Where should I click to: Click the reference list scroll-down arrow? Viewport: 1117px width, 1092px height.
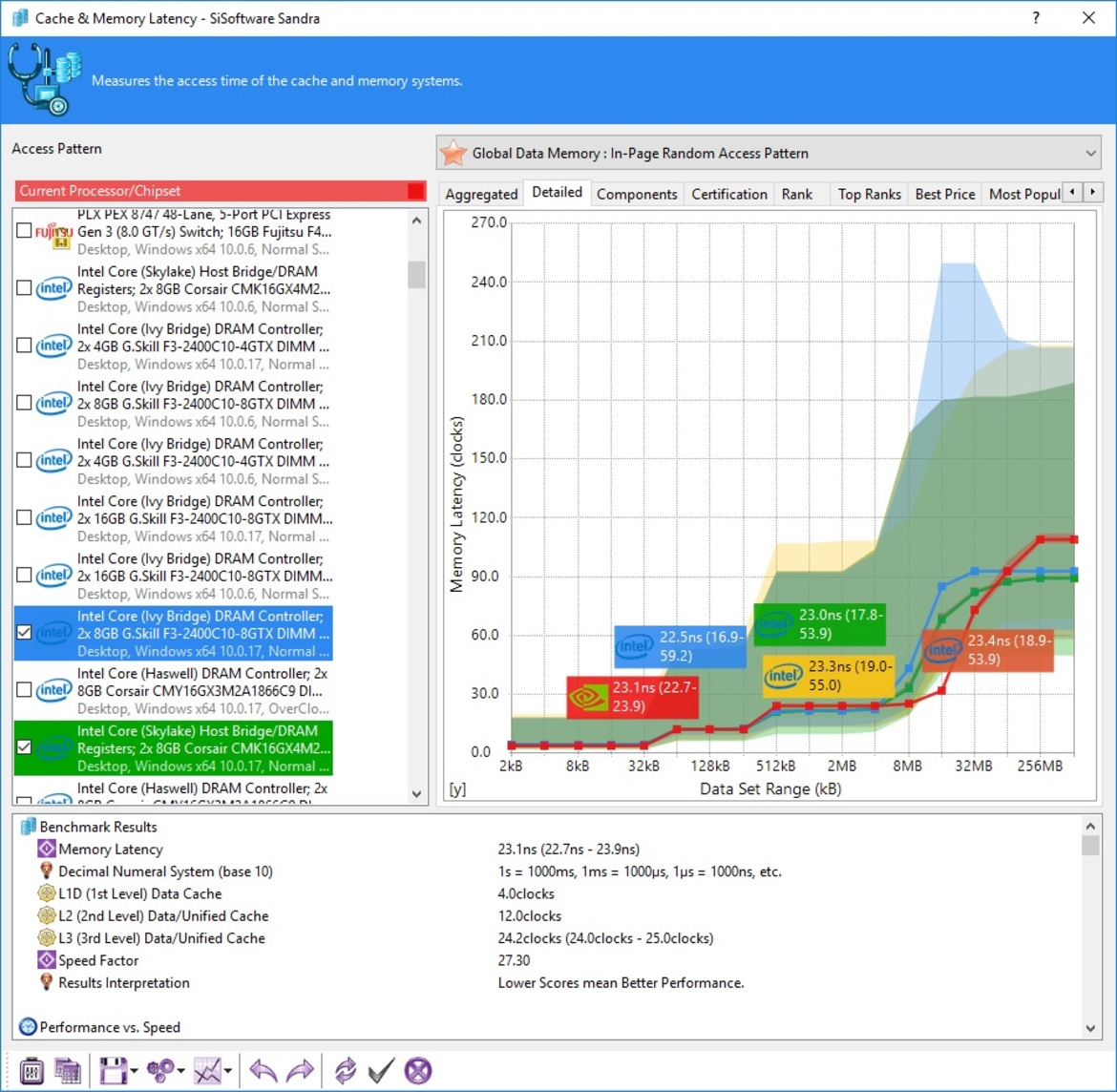[x=417, y=794]
